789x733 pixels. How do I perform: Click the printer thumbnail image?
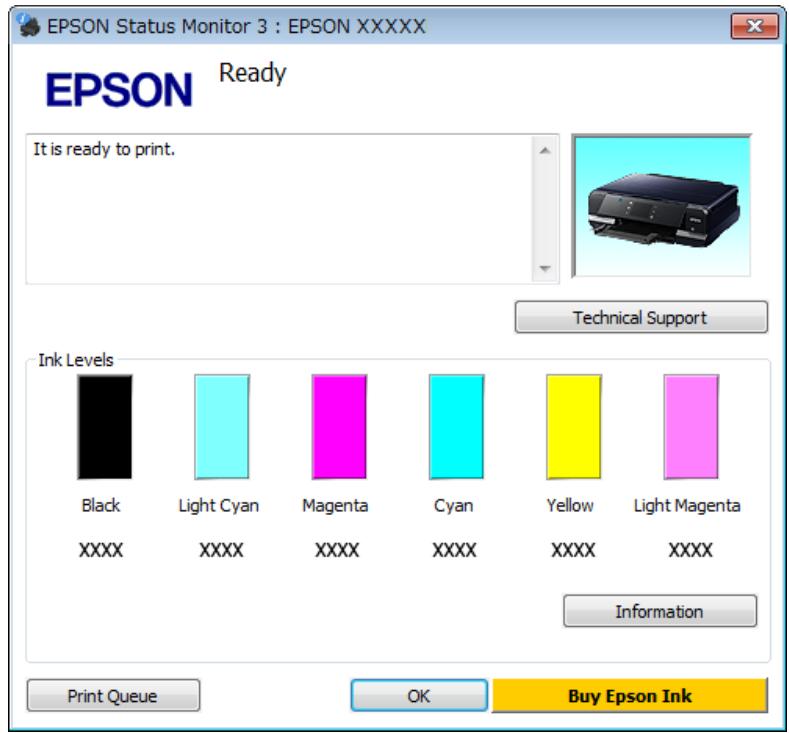662,205
